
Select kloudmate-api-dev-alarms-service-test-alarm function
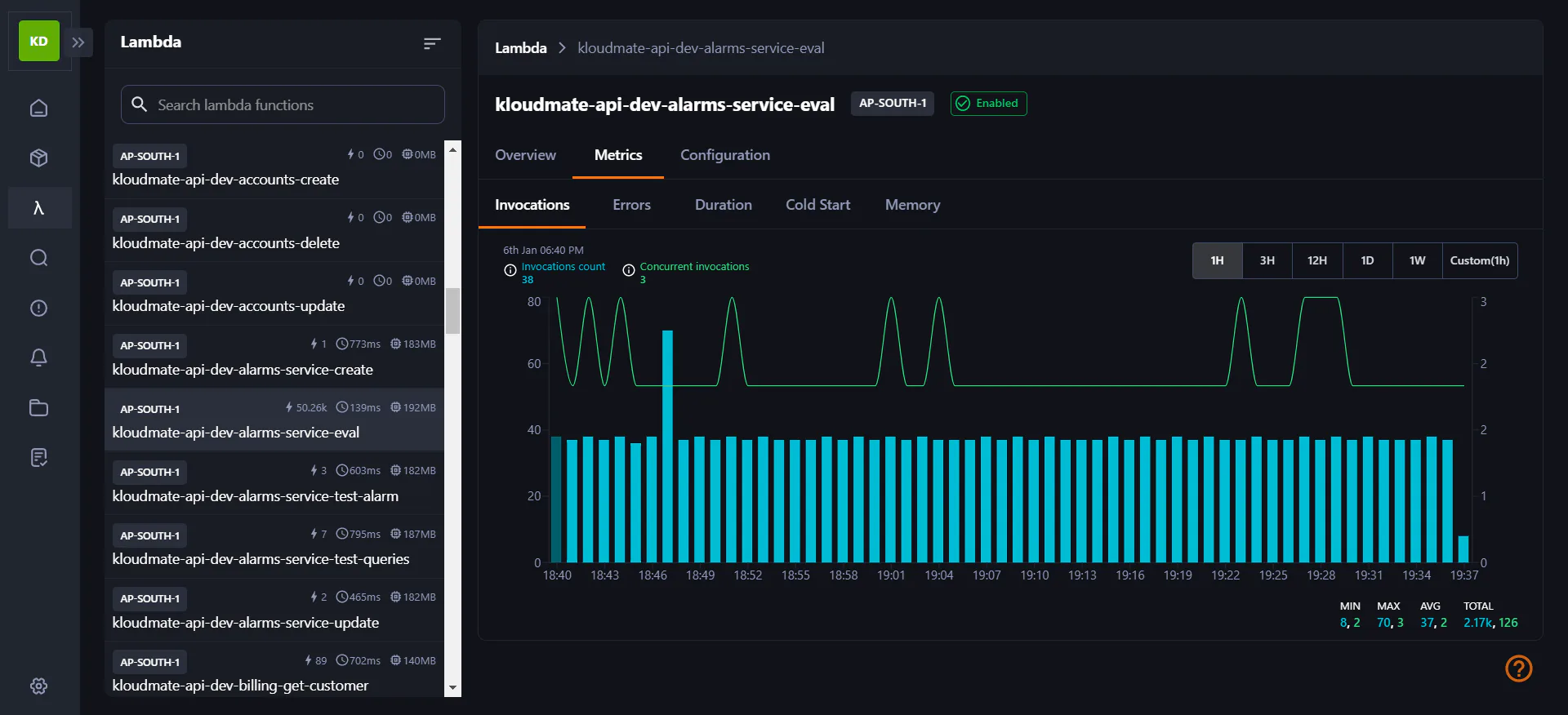coord(274,484)
